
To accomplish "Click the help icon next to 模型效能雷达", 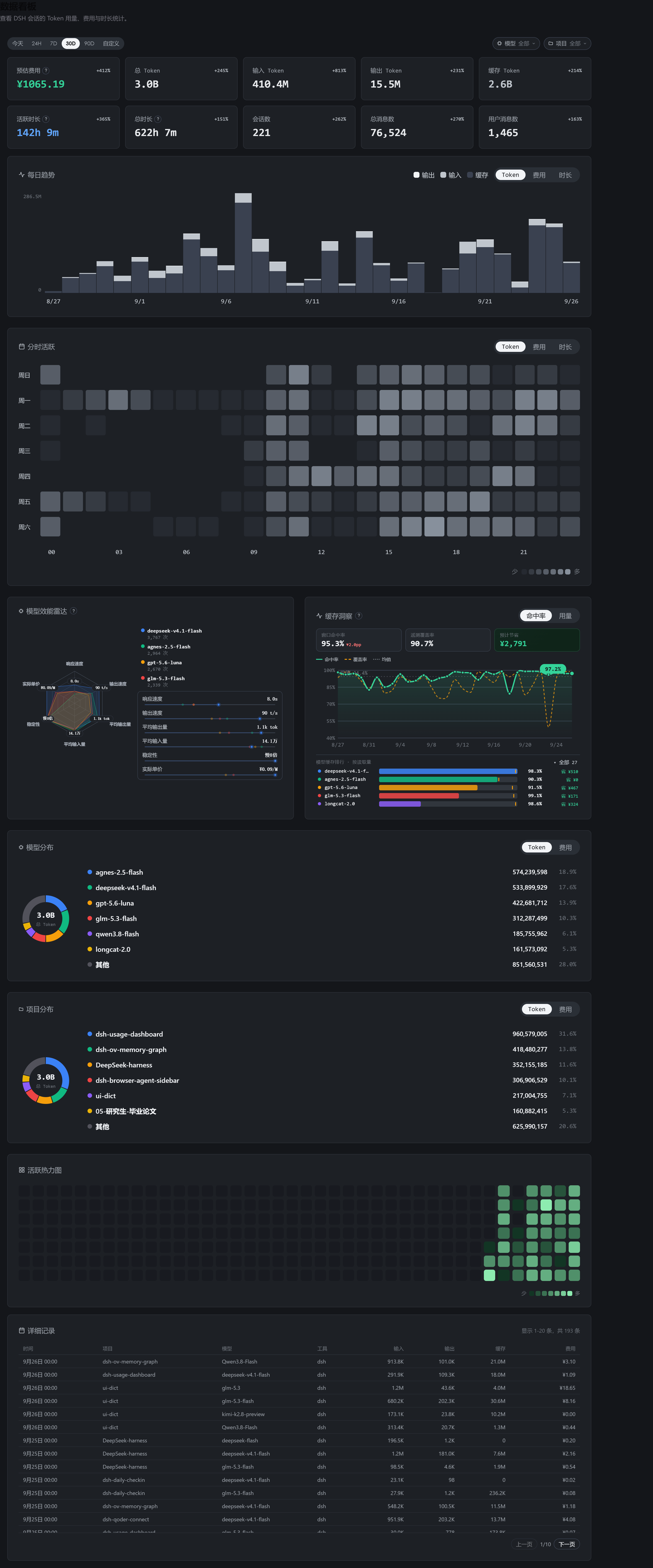I will coord(74,611).
